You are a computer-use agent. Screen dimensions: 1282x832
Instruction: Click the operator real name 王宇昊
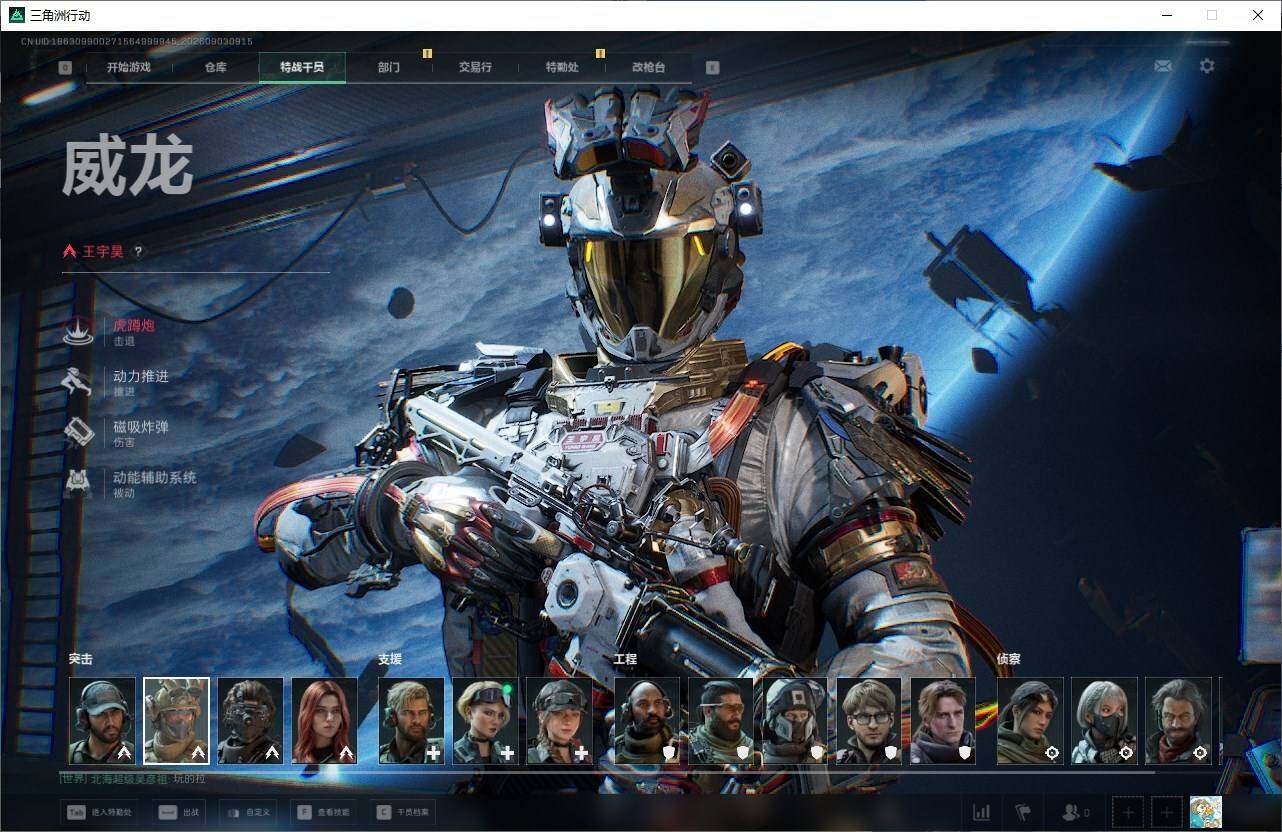click(x=103, y=252)
